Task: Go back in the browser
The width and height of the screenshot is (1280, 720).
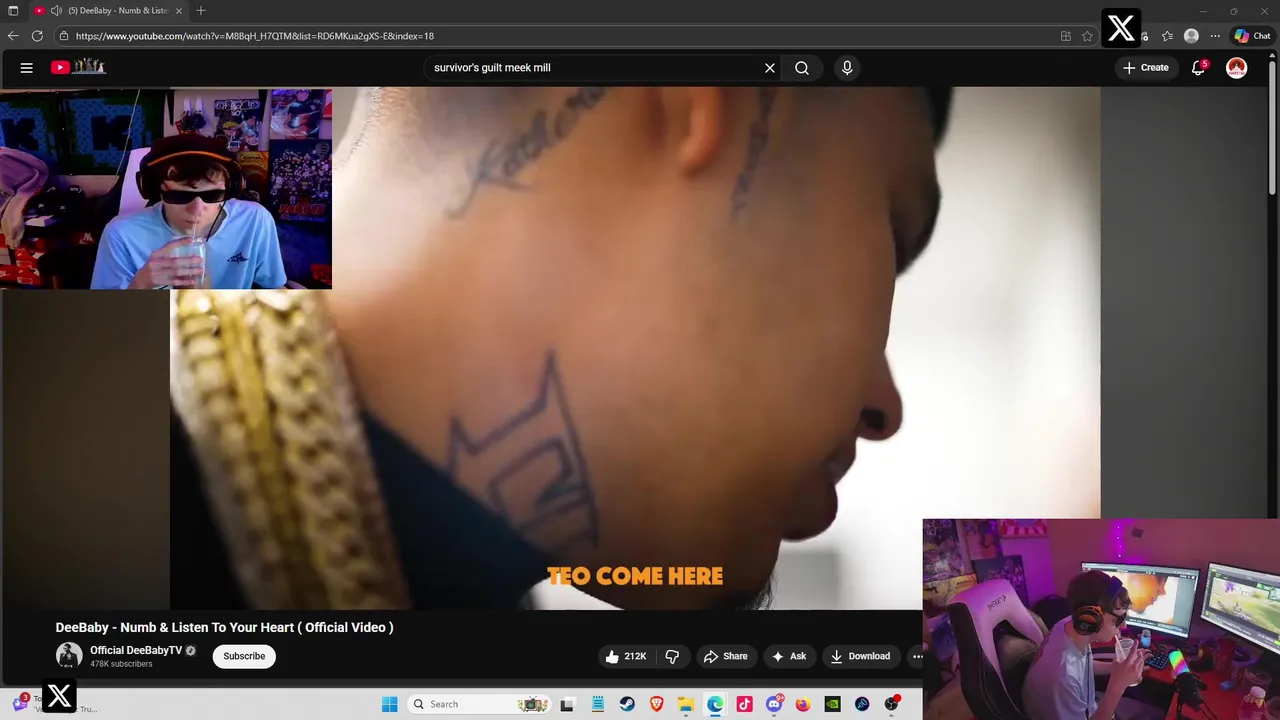Action: [13, 36]
